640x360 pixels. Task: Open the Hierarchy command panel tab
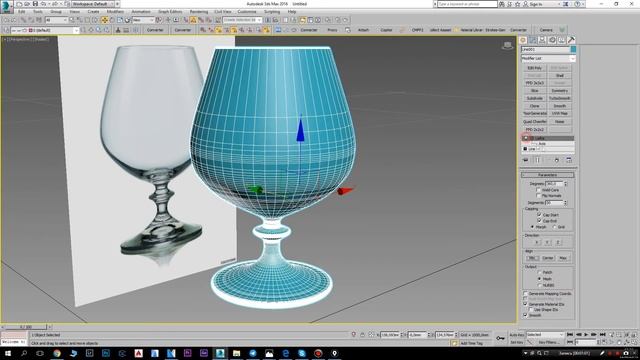tap(542, 40)
